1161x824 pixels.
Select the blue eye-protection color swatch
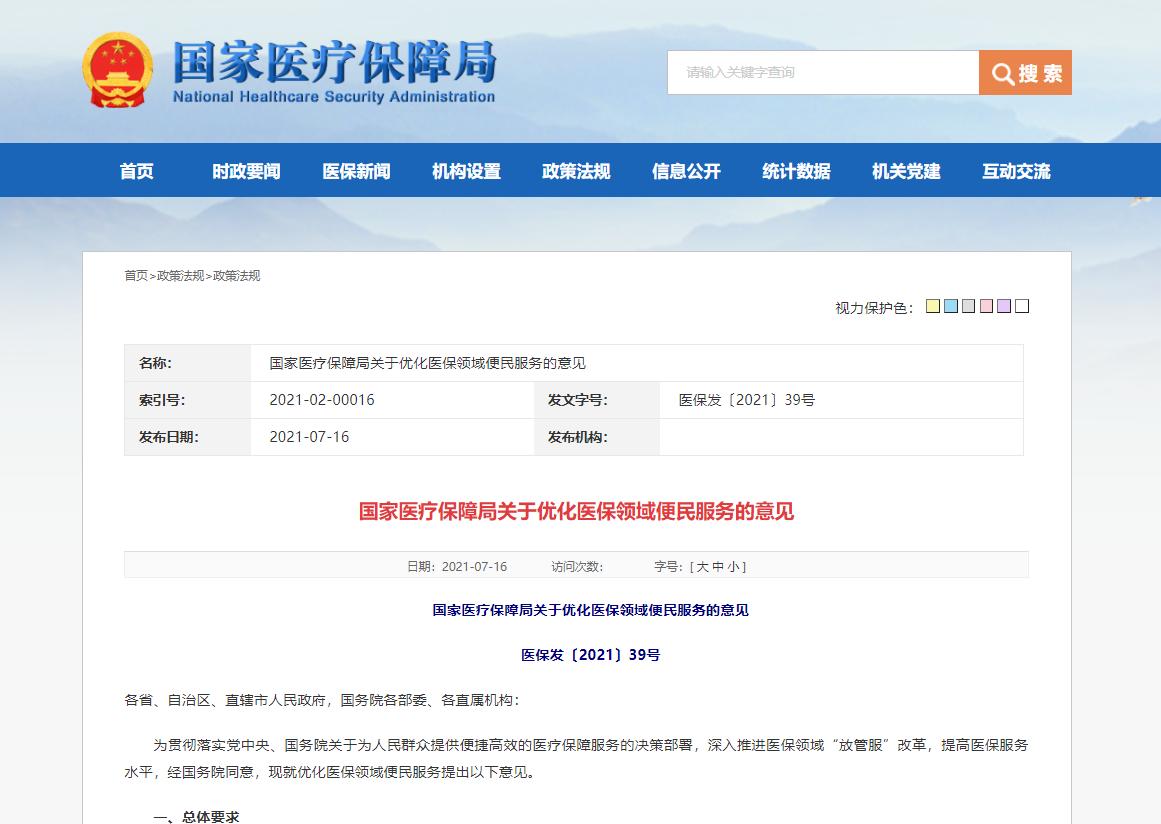coord(951,306)
